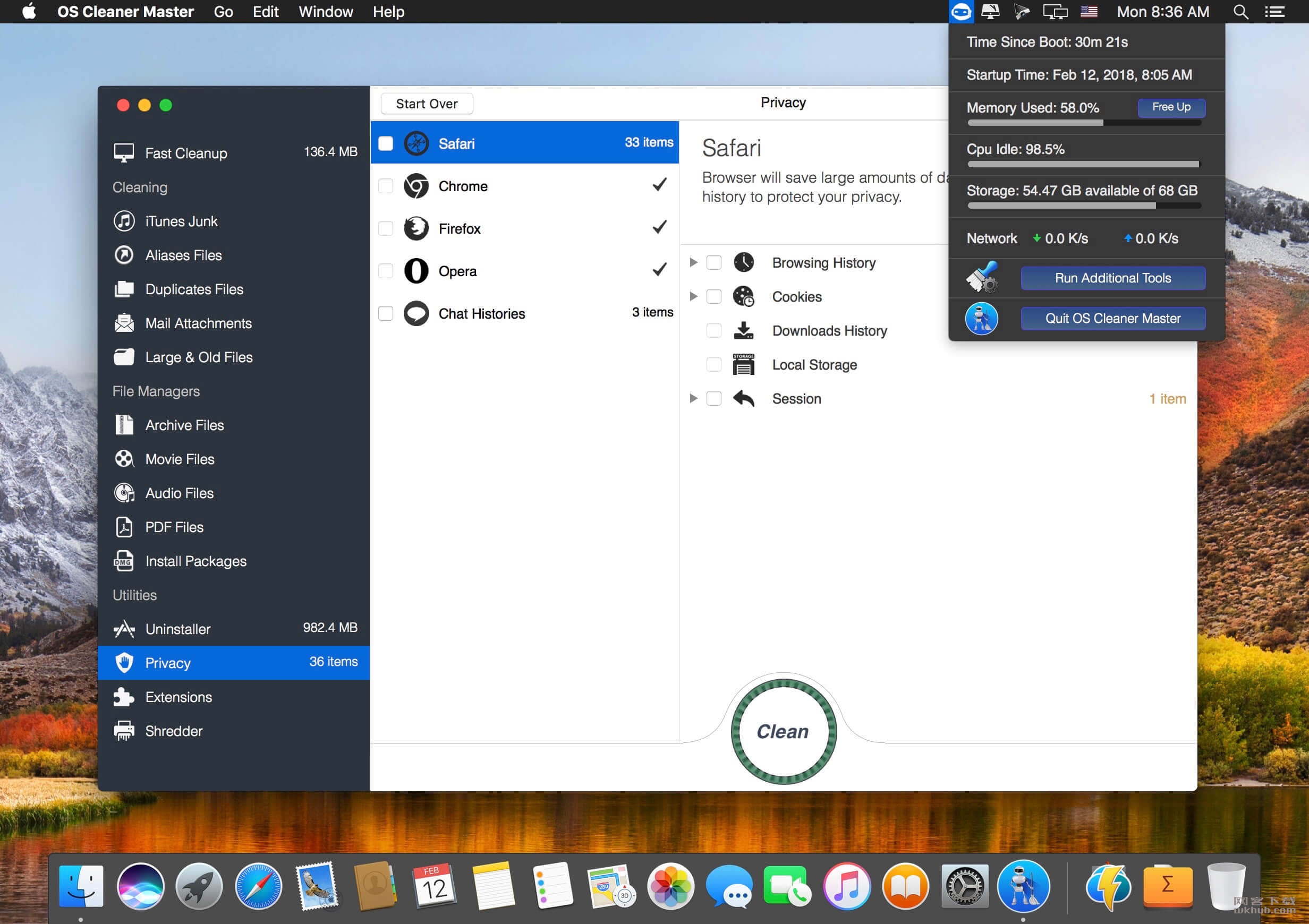Select Chrome in the browser list
Image resolution: width=1309 pixels, height=924 pixels.
[x=524, y=186]
